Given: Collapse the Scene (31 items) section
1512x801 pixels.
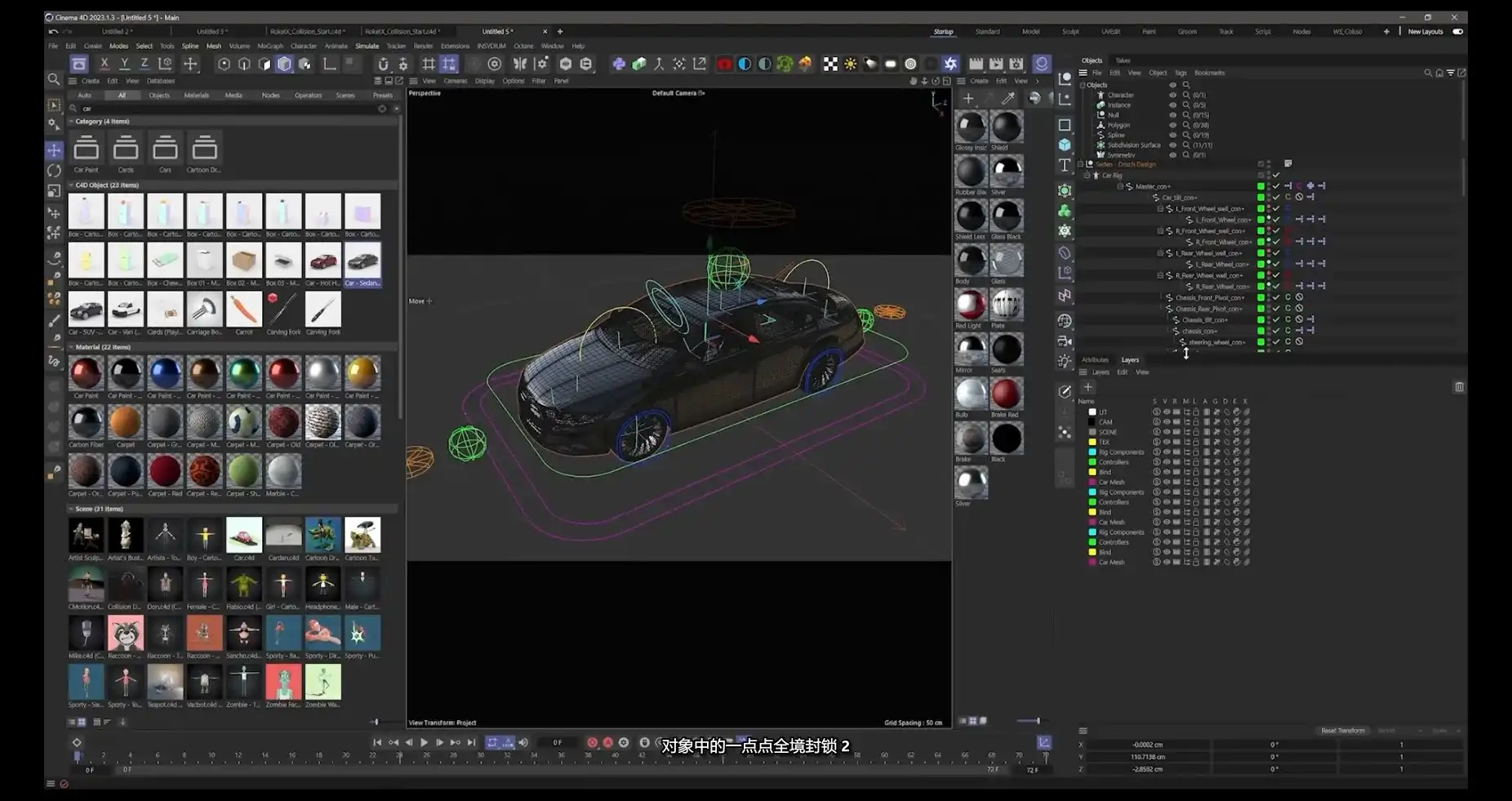Looking at the screenshot, I should coord(71,509).
